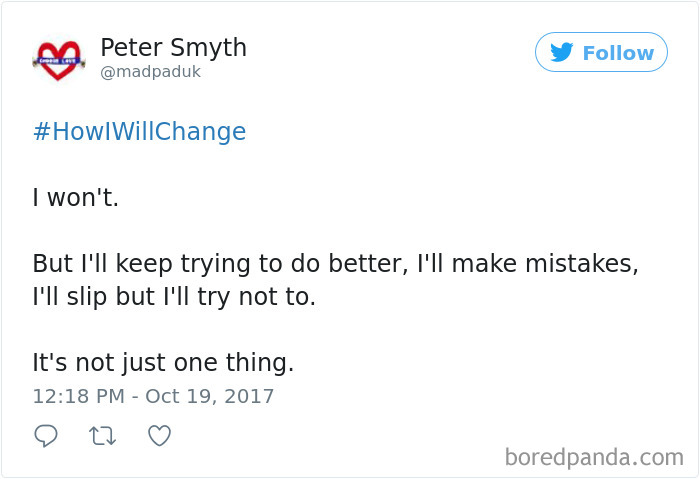Screen dimensions: 700x479
Task: Visit the @madpaduk handle
Action: (150, 72)
